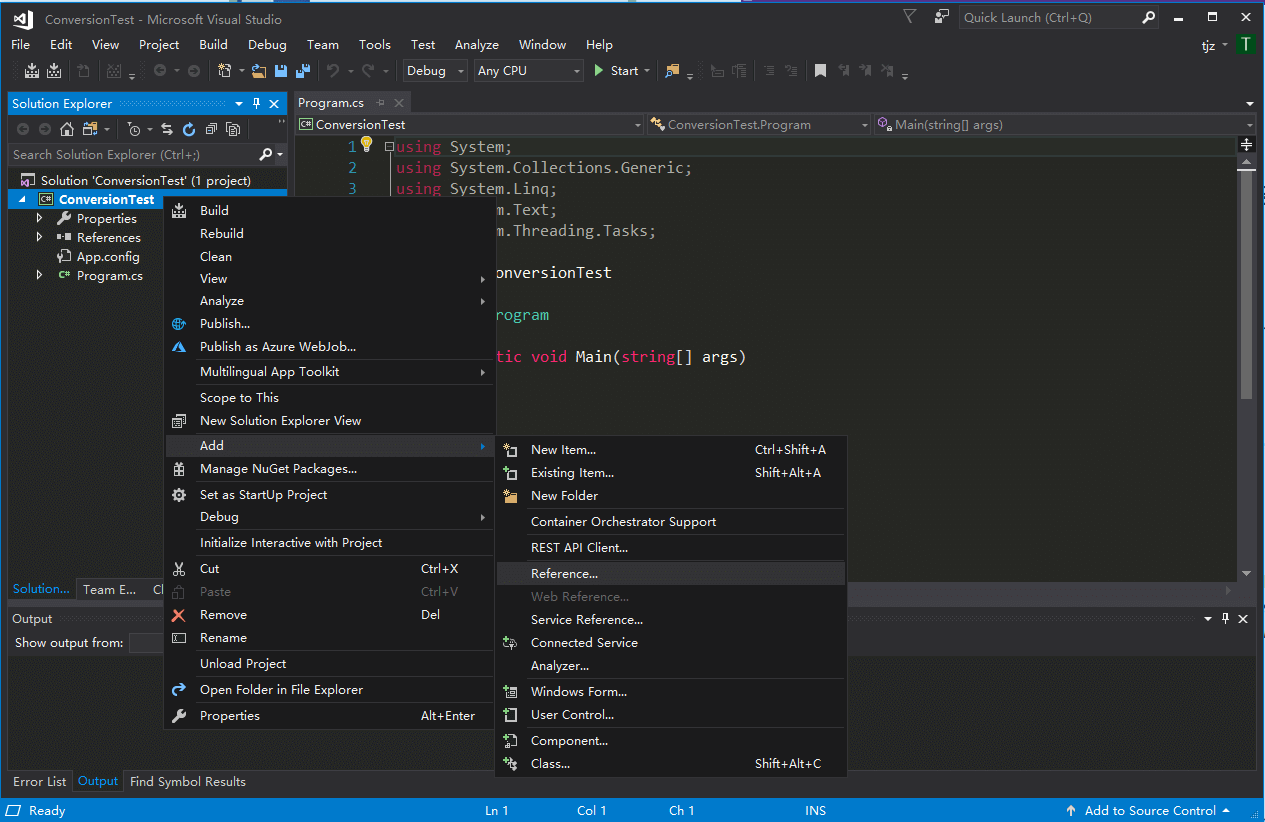This screenshot has width=1265, height=822.
Task: Click the New Project toolbar icon
Action: 225,71
